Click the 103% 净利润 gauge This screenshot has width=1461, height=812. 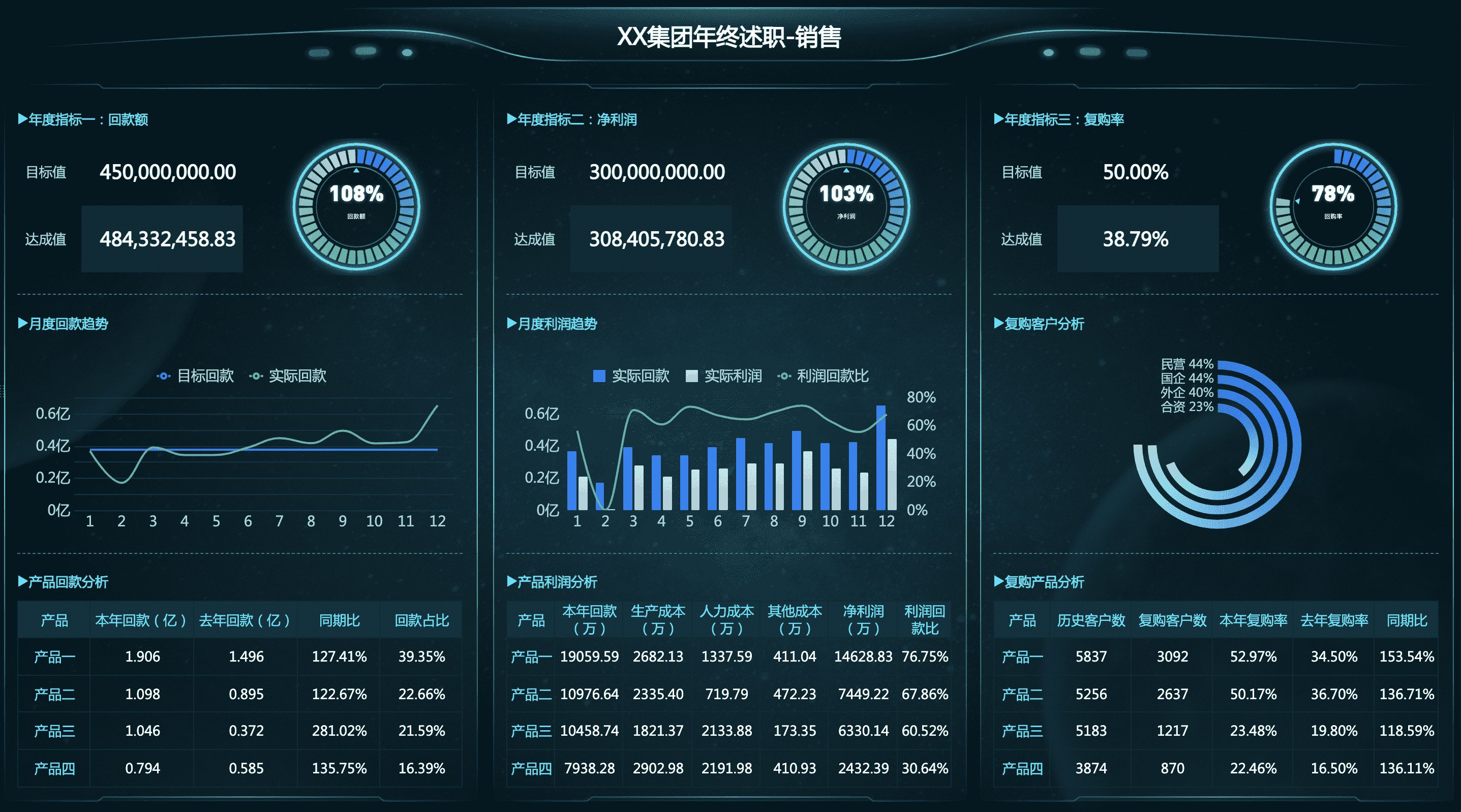click(845, 206)
